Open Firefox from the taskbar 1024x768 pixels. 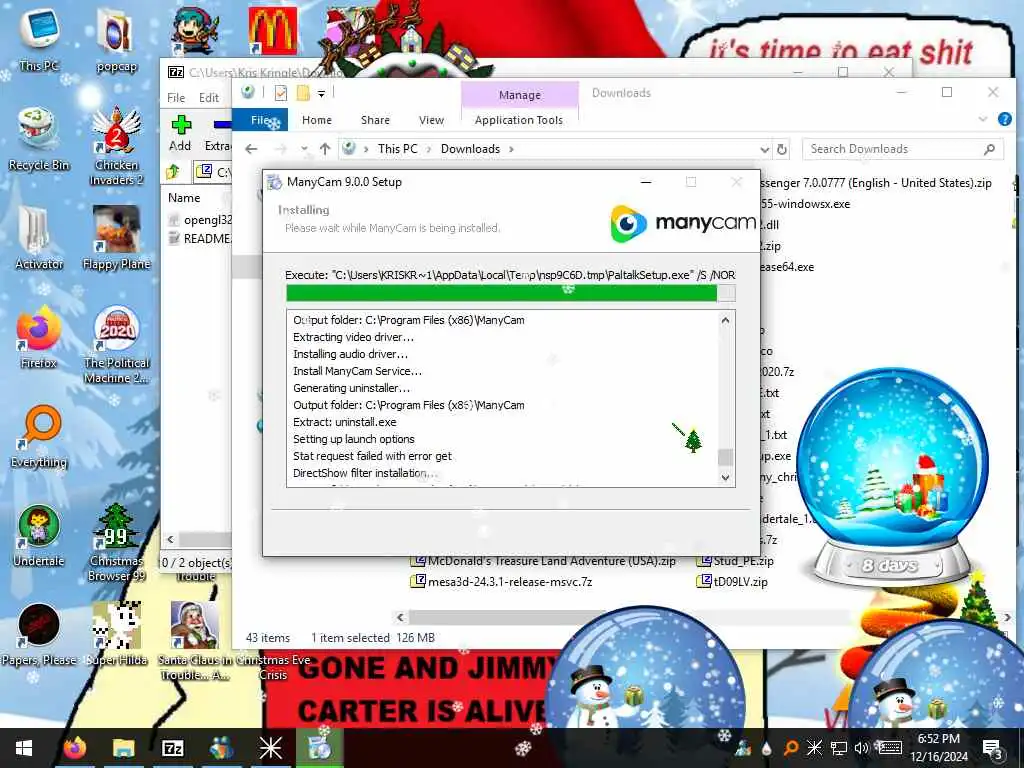click(x=74, y=748)
